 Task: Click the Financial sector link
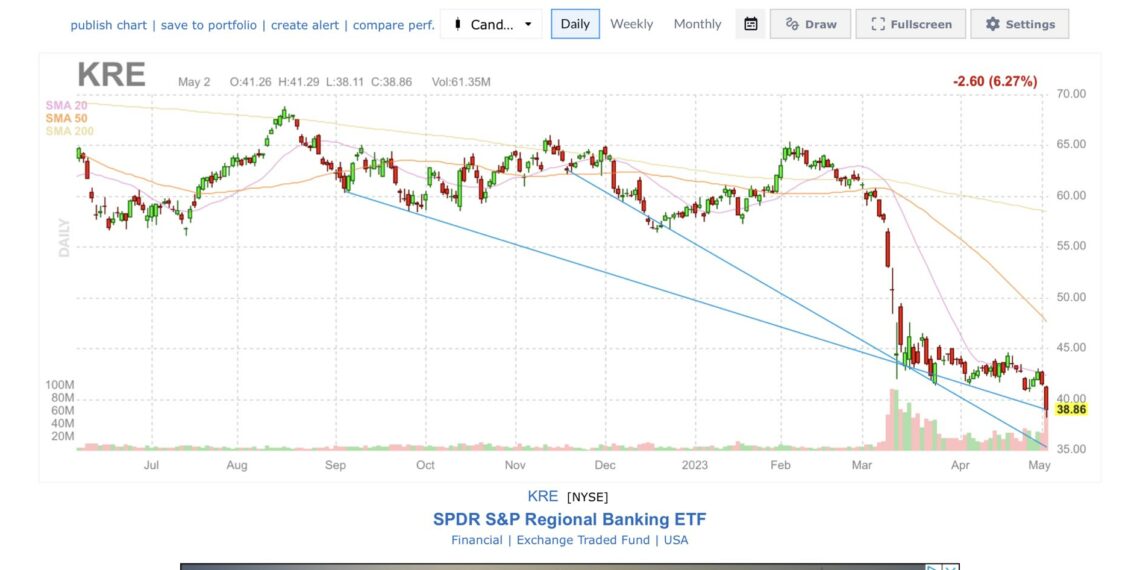pos(476,540)
